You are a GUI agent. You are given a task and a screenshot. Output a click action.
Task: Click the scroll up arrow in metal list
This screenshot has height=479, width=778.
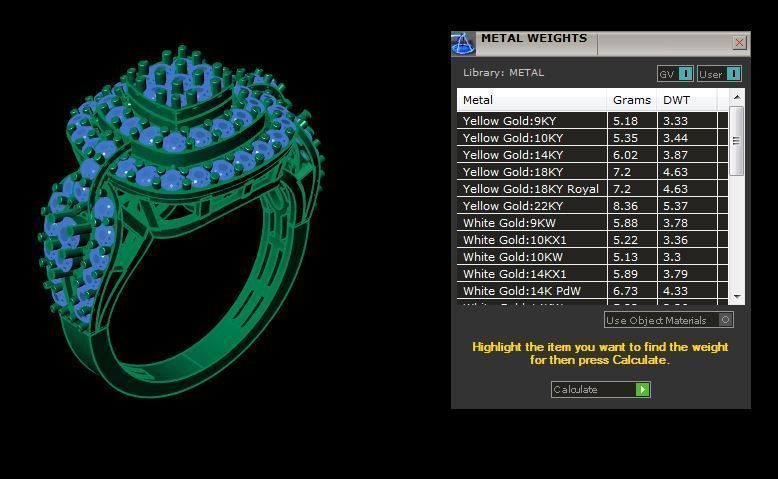click(x=737, y=97)
